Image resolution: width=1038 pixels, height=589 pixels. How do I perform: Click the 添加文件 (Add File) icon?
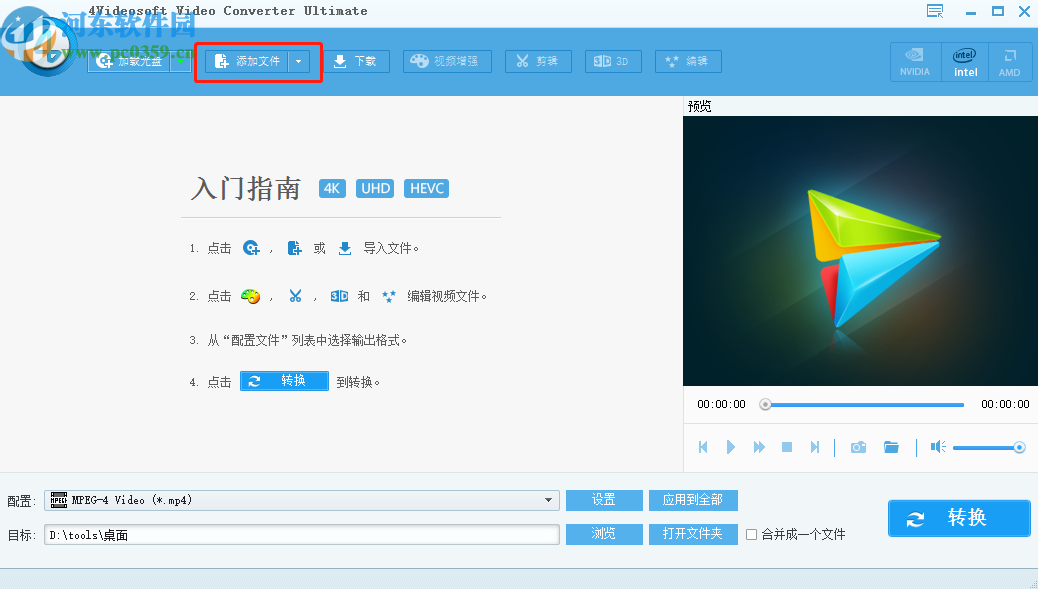[224, 60]
